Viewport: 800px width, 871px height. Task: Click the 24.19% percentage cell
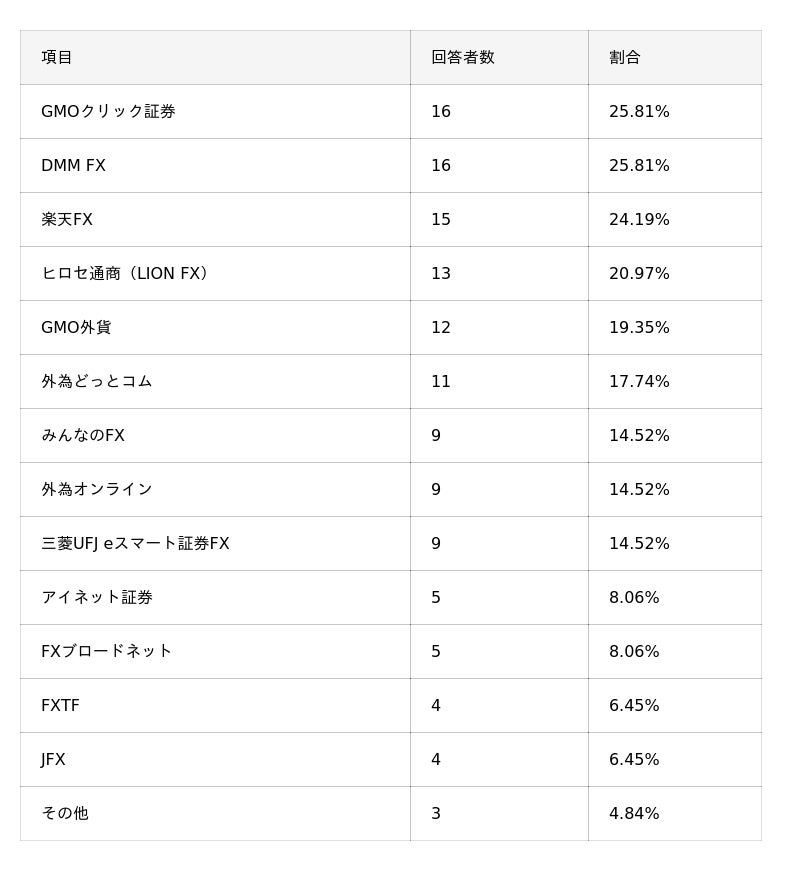[x=639, y=219]
